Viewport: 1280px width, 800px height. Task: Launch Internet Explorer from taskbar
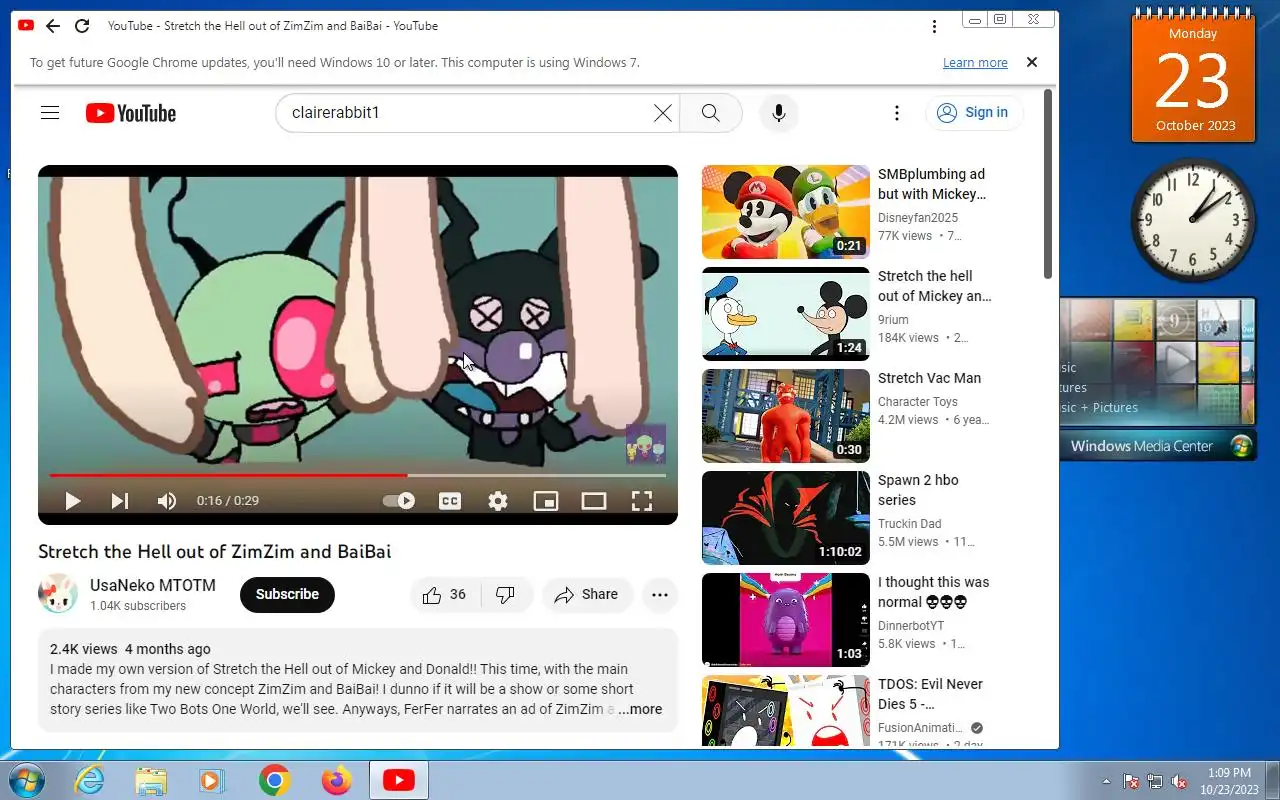click(90, 780)
